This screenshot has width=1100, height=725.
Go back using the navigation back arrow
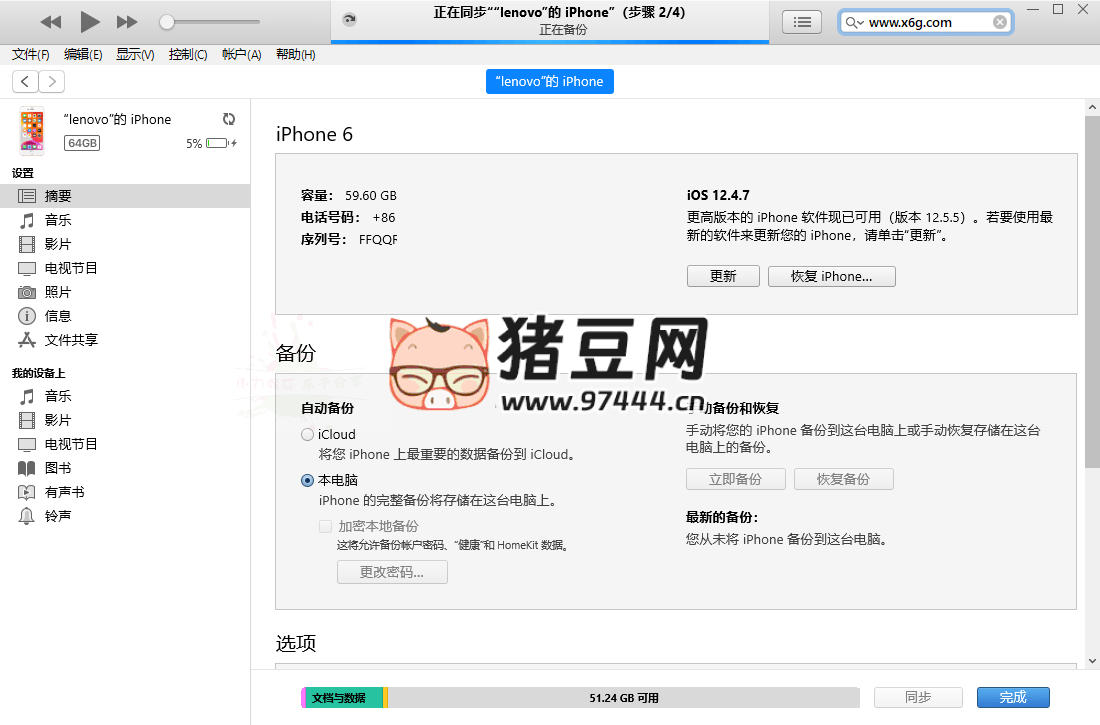24,81
